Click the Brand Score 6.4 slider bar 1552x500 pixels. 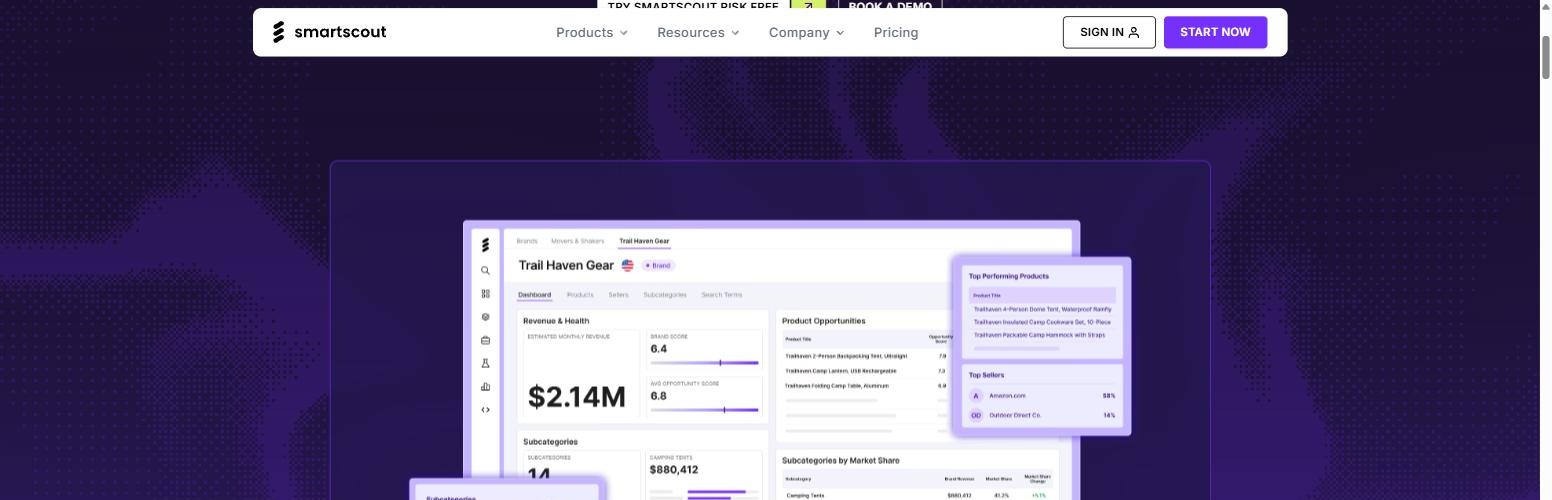click(704, 363)
